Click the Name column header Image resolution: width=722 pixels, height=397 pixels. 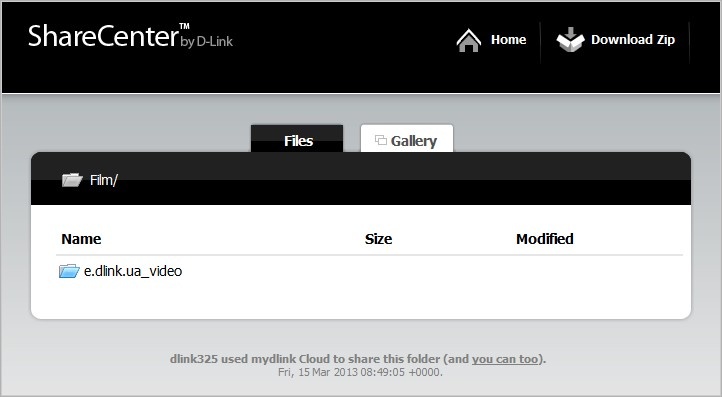(81, 239)
